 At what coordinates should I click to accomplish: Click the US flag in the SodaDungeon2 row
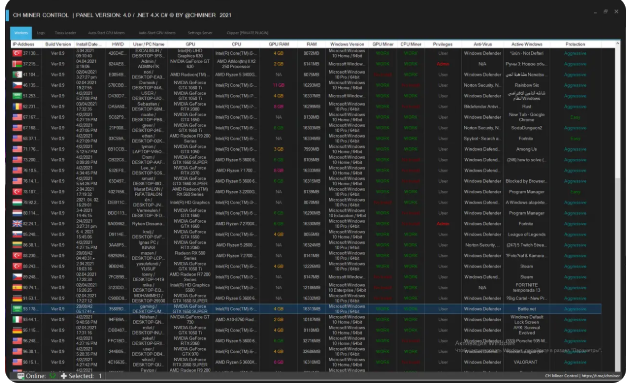pyautogui.click(x=17, y=128)
